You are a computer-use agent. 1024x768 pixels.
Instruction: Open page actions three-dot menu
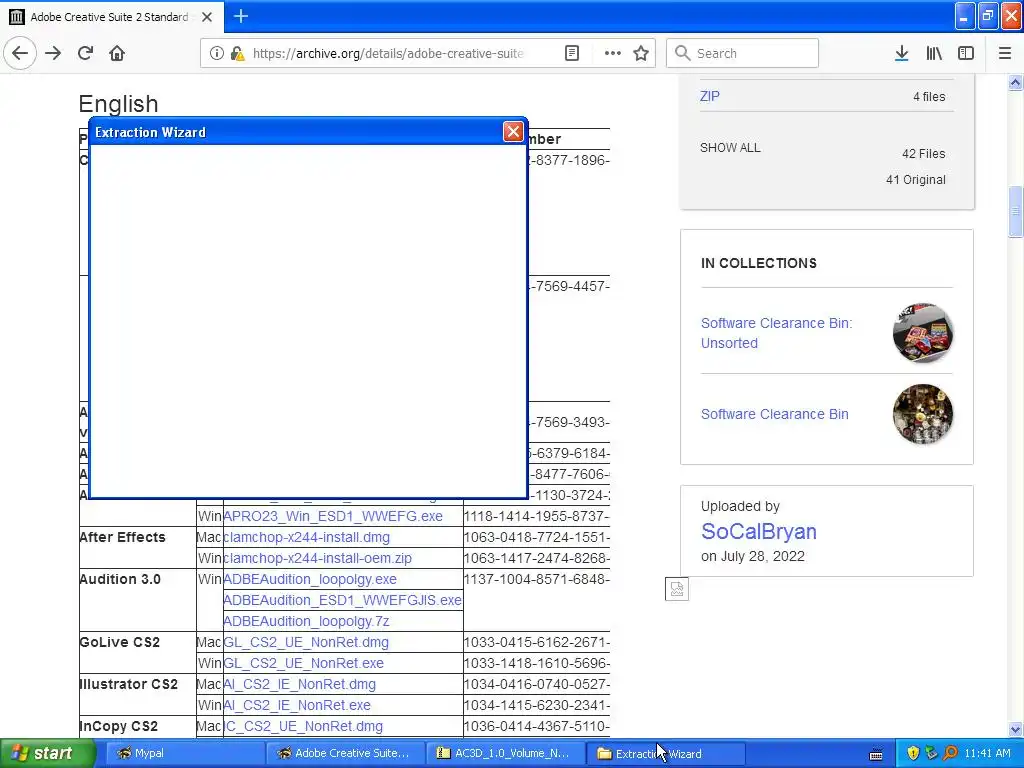[613, 53]
